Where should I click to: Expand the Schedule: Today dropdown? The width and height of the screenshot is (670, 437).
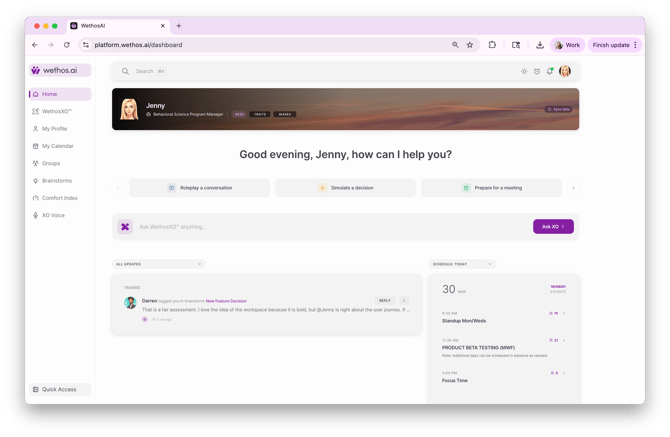[x=462, y=264]
